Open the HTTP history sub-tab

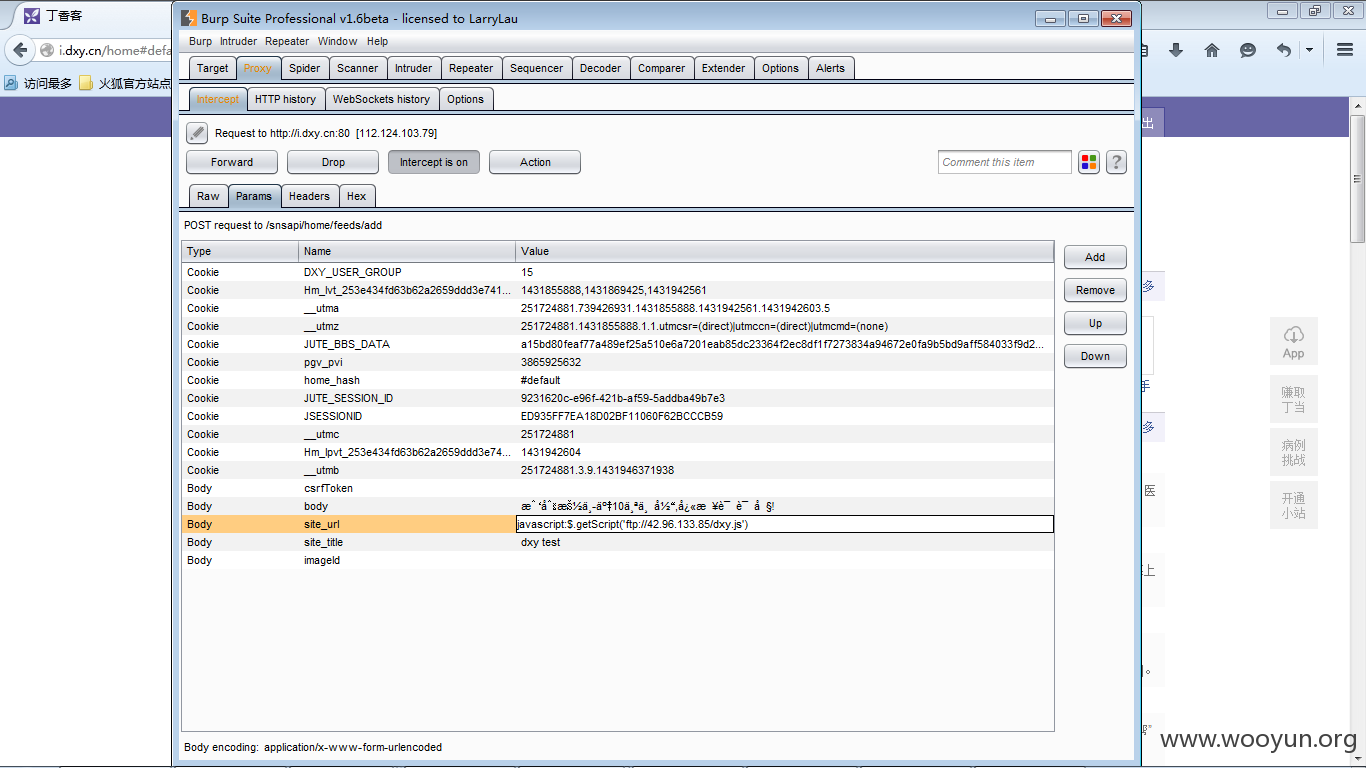tap(285, 99)
